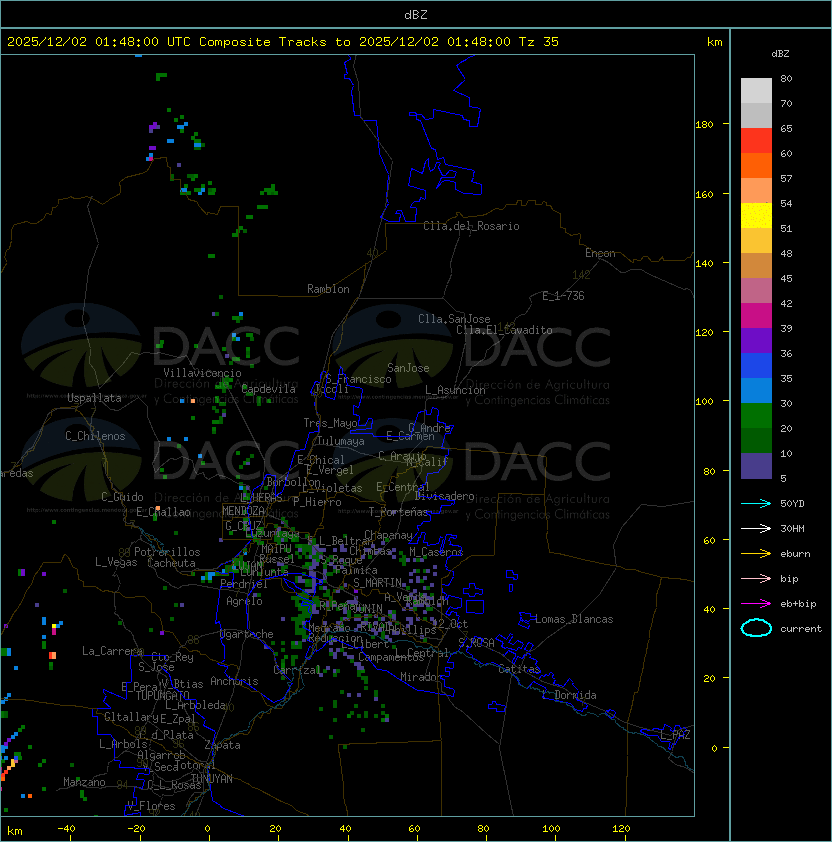
Task: Click the white 30HM arrow legend icon
Action: (x=756, y=529)
